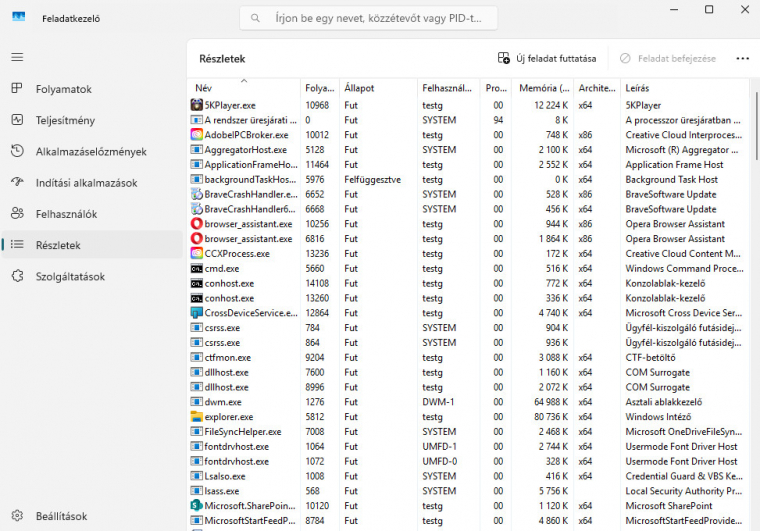Click the ctfmon.exe process icon
The image size is (760, 531).
click(196, 358)
